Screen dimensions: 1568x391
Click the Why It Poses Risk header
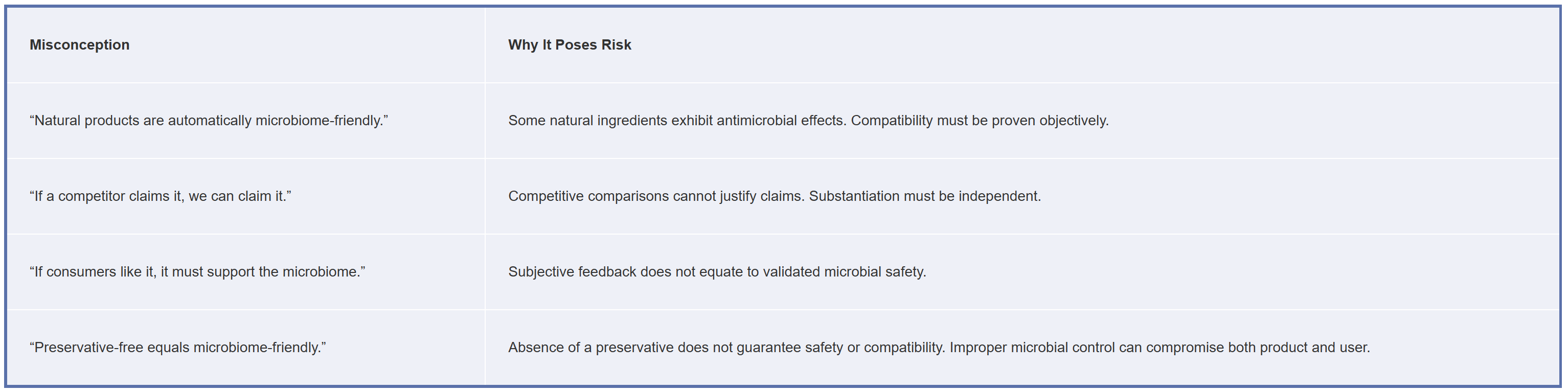[x=570, y=45]
